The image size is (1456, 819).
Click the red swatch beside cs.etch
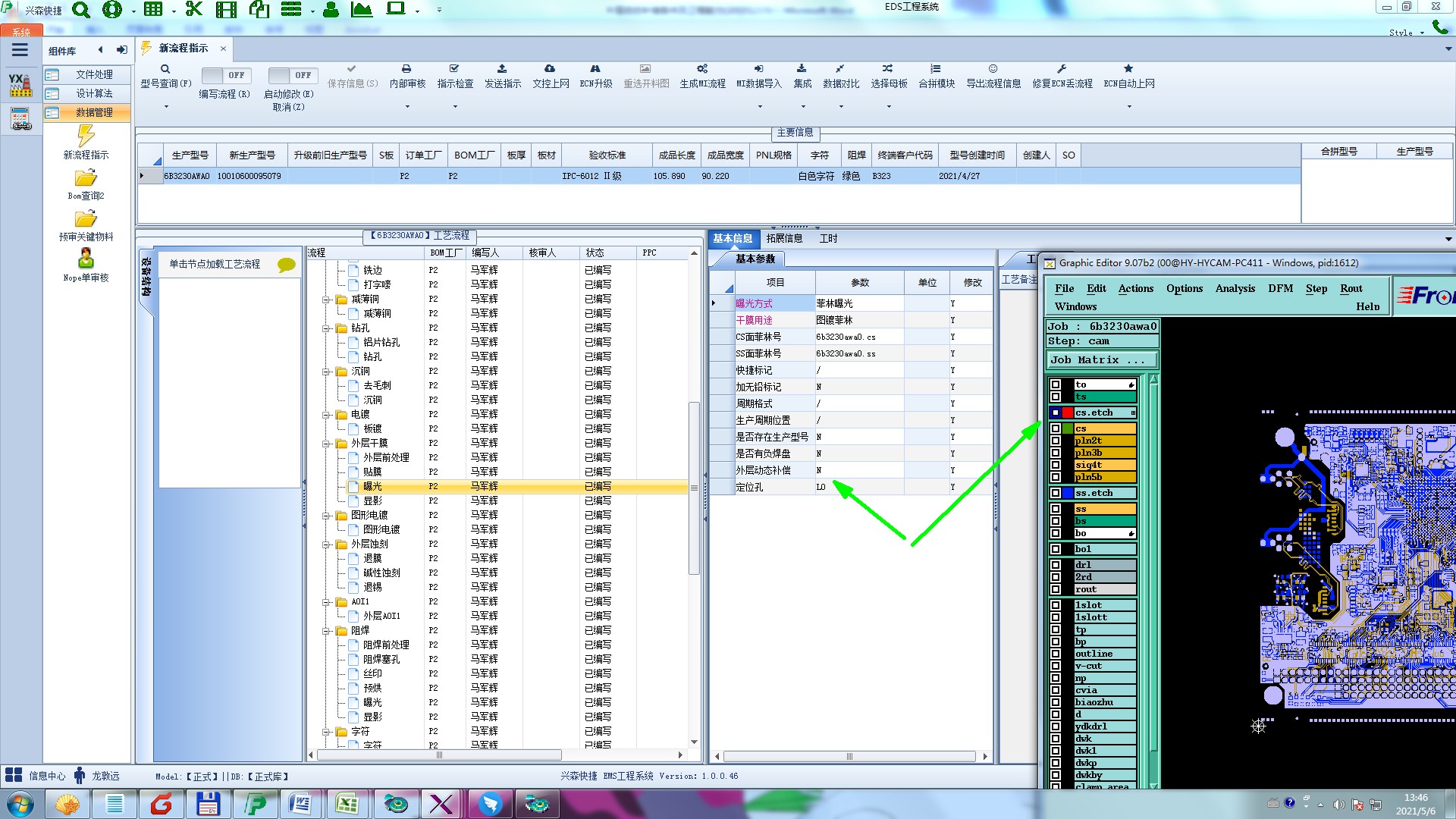[x=1068, y=413]
